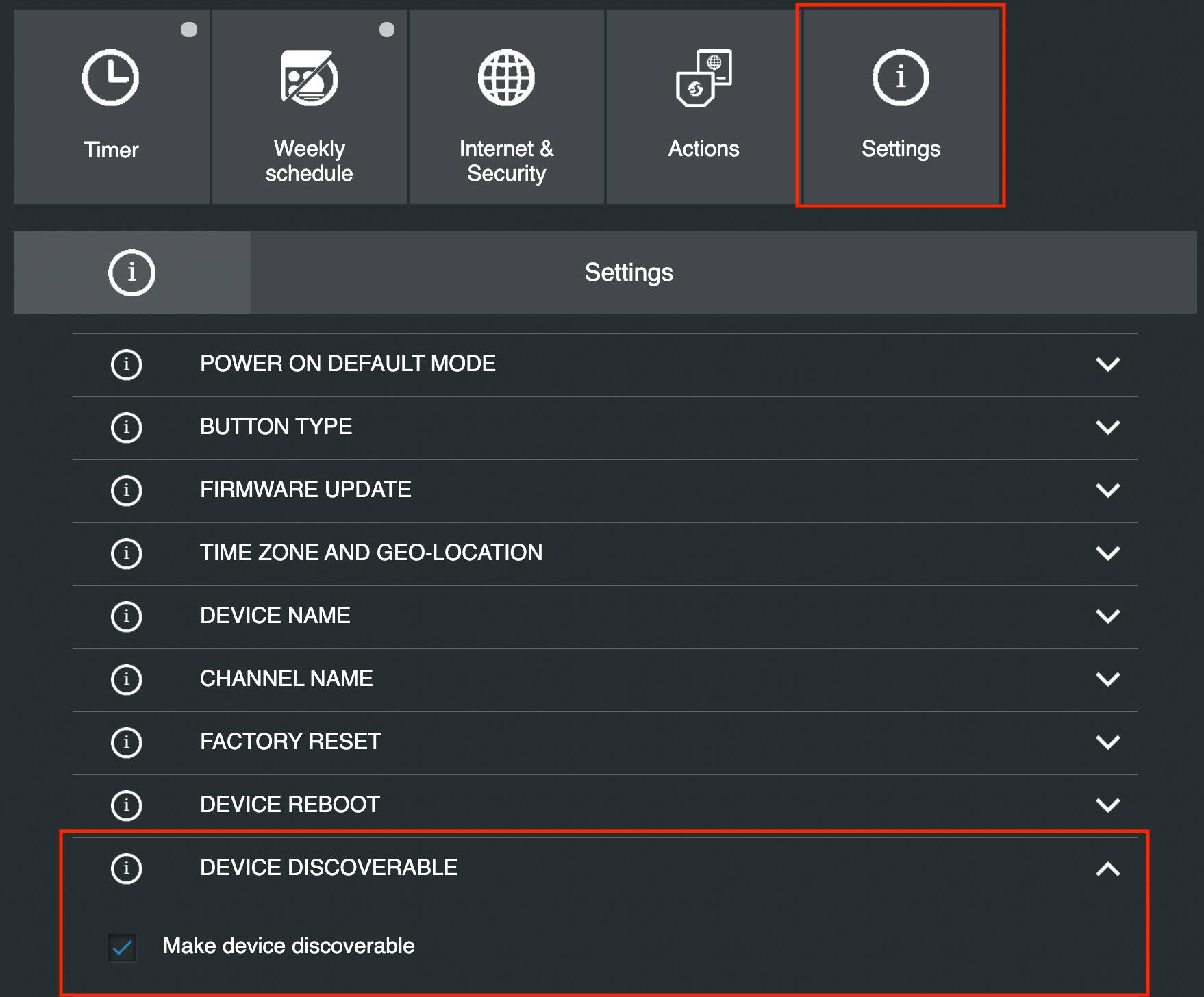This screenshot has height=997, width=1204.
Task: Click the info icon next to Device Discoverable
Action: pos(126,868)
